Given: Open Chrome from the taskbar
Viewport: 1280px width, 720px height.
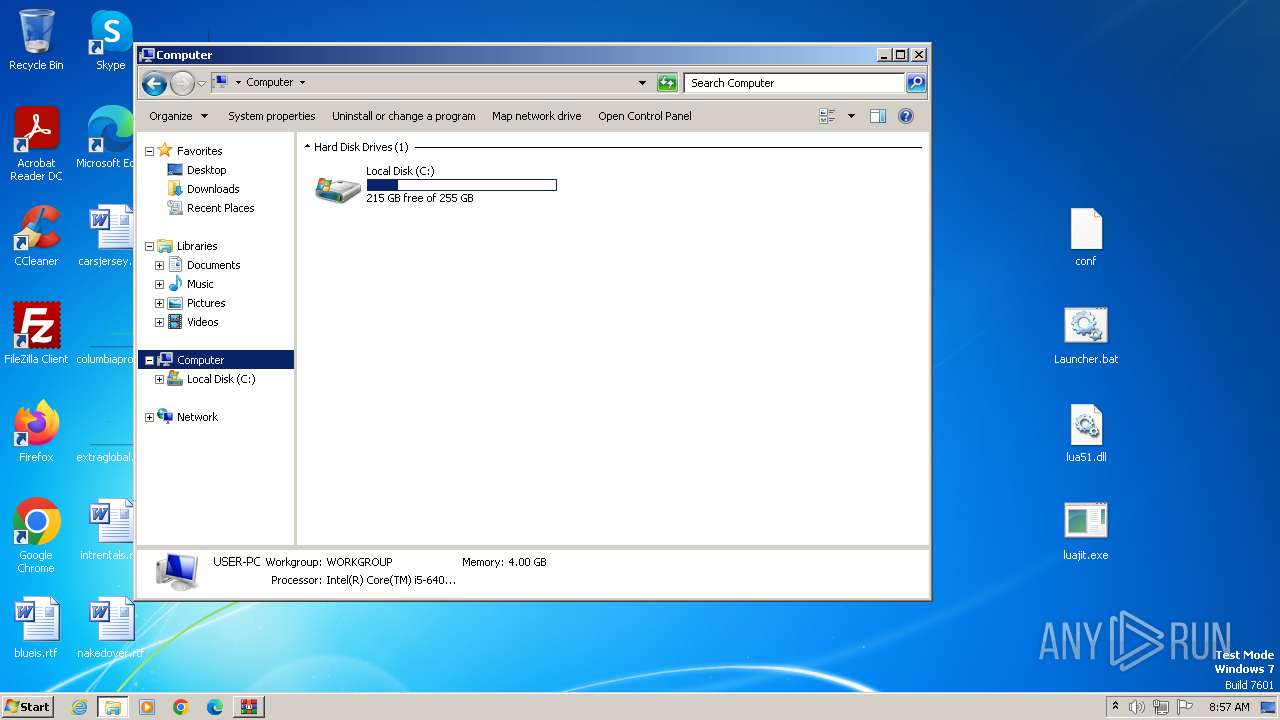Looking at the screenshot, I should pyautogui.click(x=181, y=707).
